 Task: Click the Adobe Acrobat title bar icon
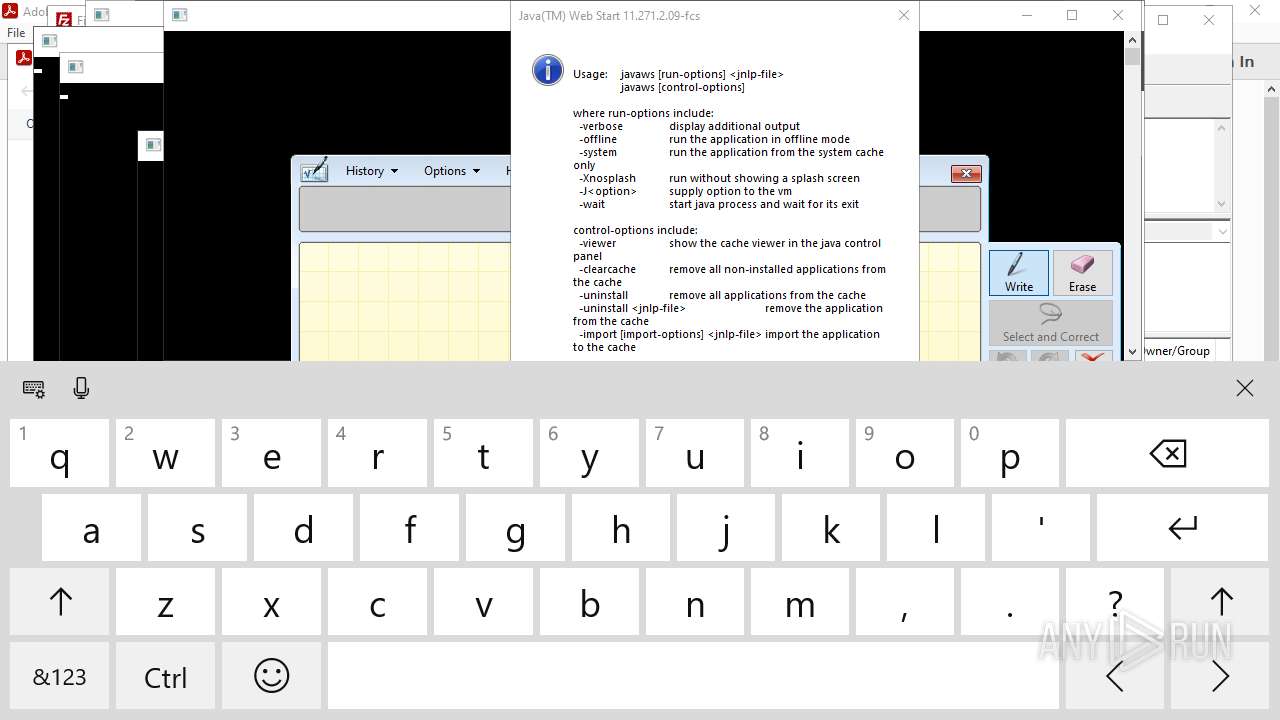click(10, 11)
